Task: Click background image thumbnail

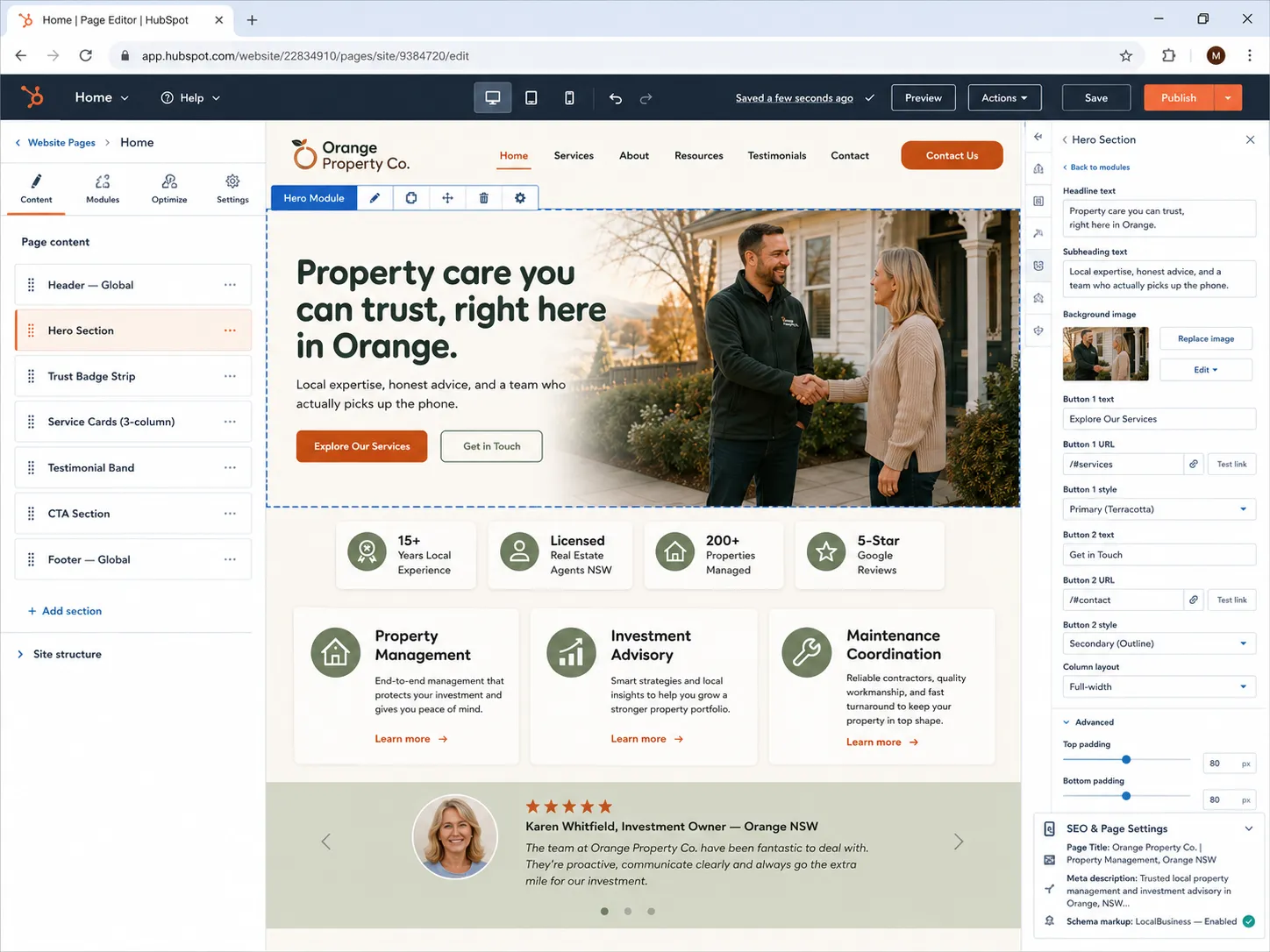Action: click(1105, 354)
